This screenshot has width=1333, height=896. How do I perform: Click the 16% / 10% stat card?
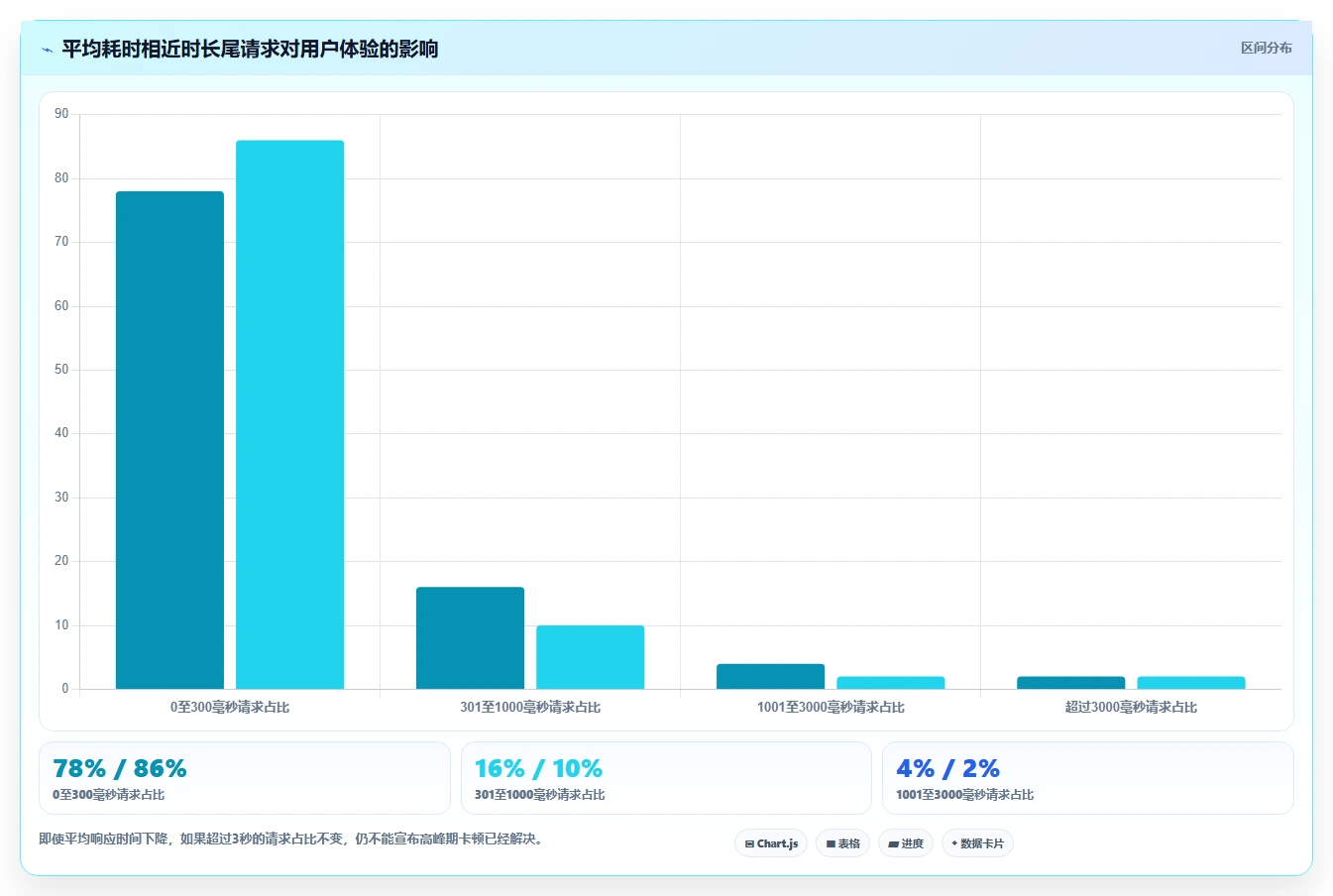click(x=666, y=778)
